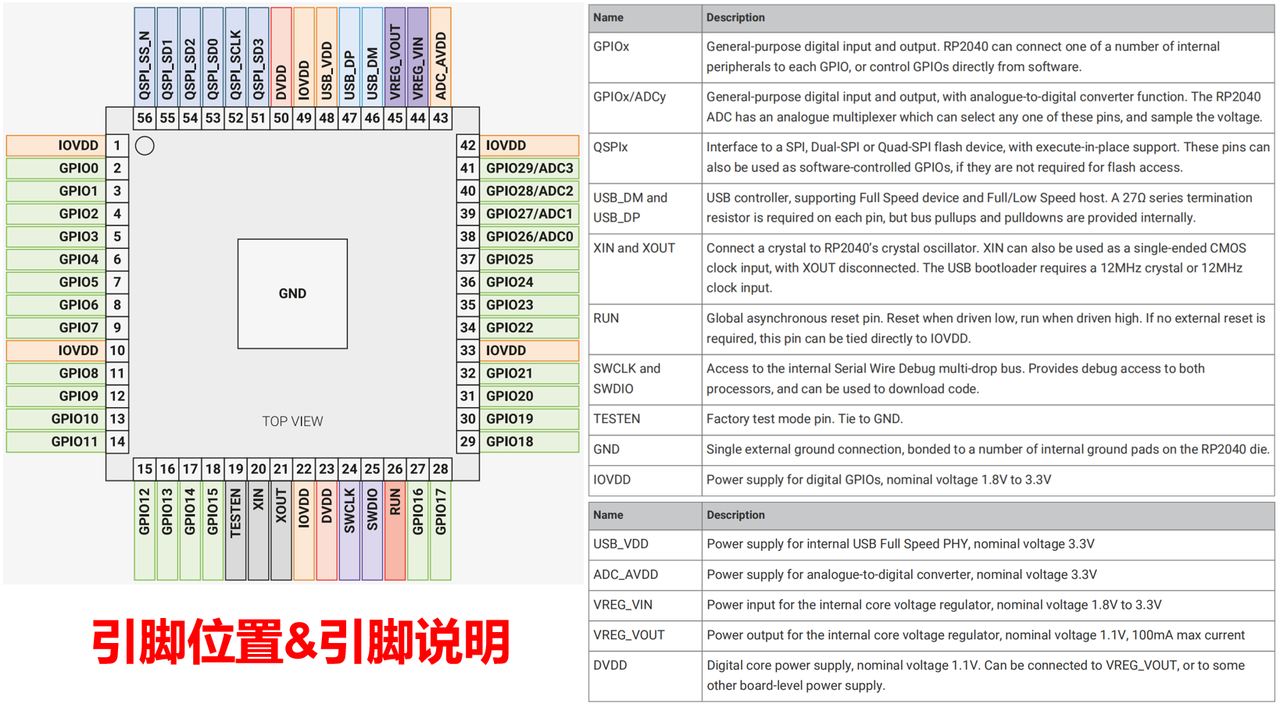Image resolution: width=1280 pixels, height=707 pixels.
Task: Select the GPIO15 pin label
Action: (213, 530)
